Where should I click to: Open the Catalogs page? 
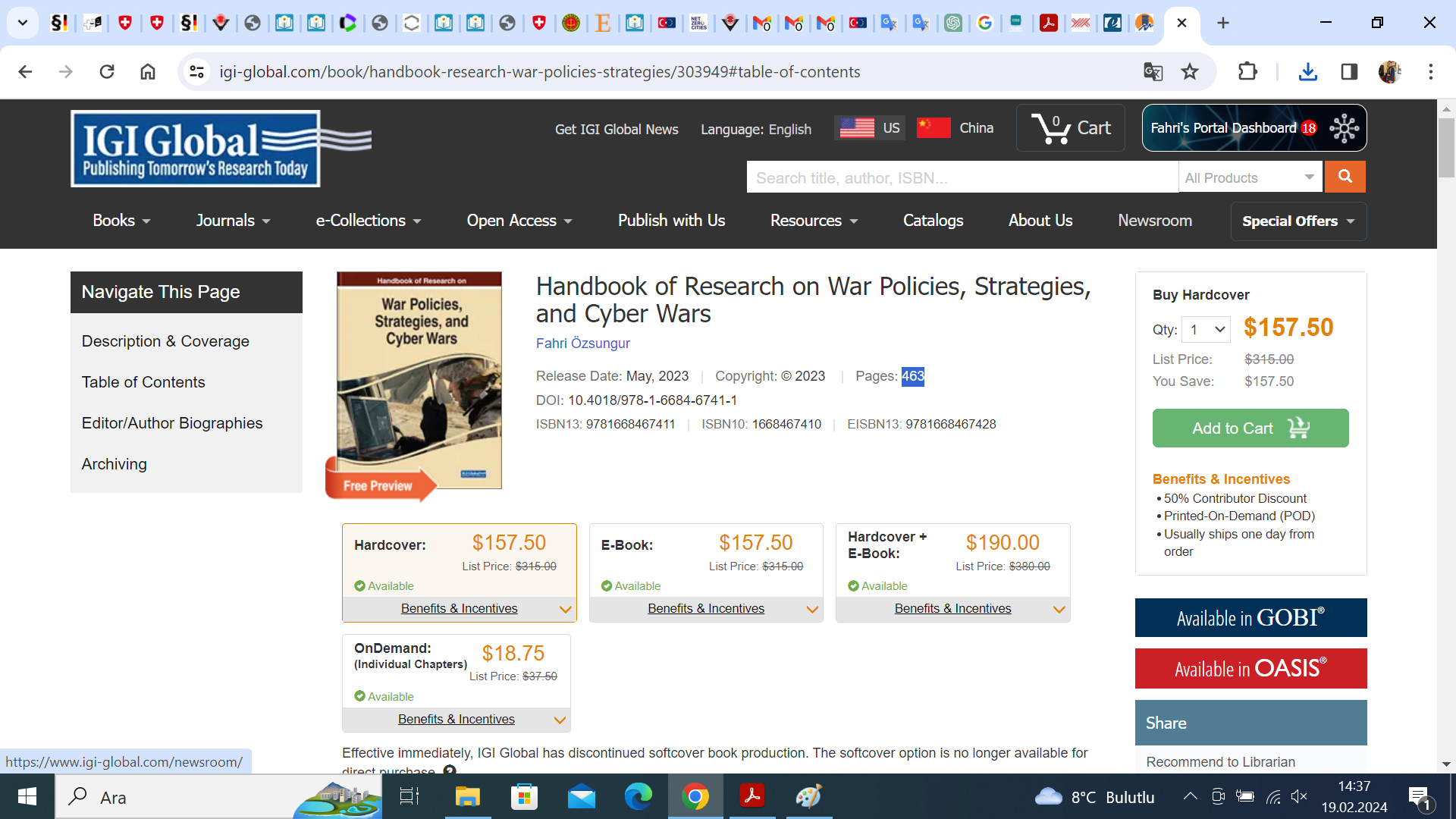933,221
